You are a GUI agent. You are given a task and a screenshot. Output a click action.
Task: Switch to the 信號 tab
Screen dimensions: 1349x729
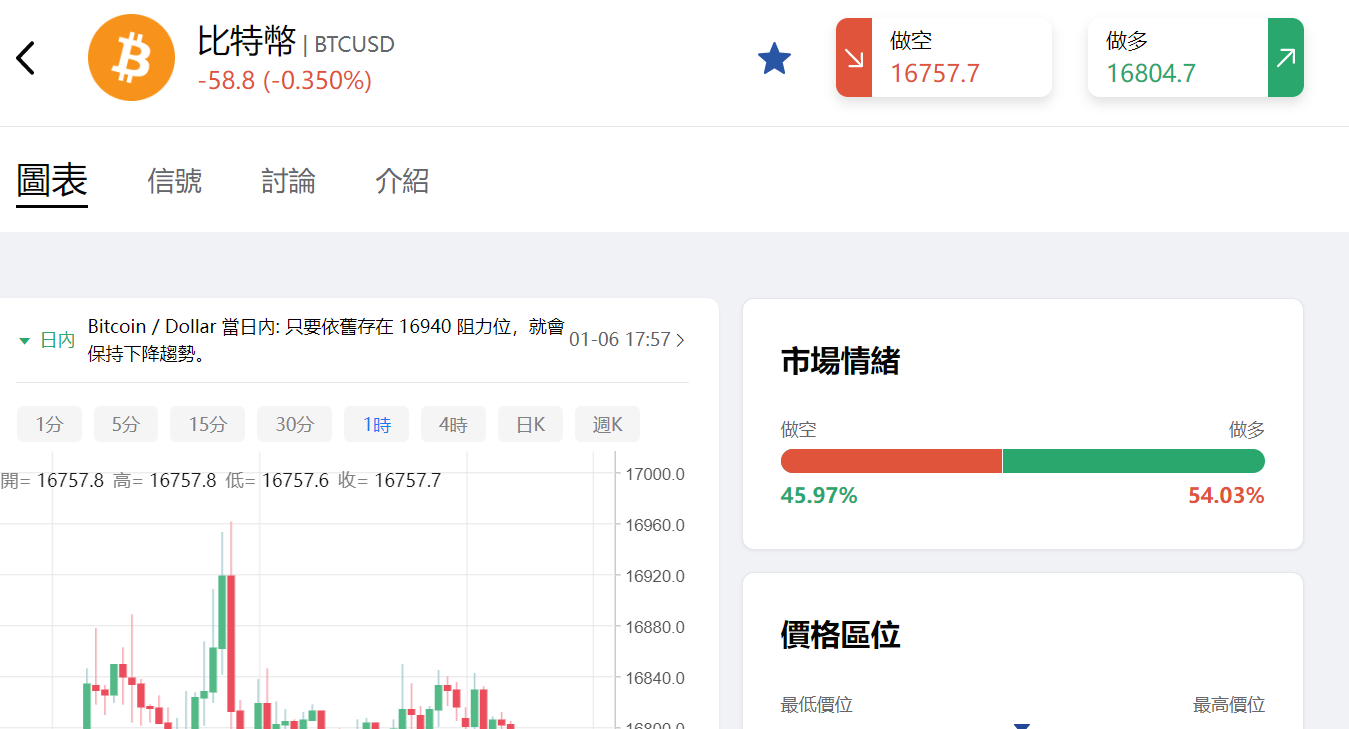(x=175, y=181)
